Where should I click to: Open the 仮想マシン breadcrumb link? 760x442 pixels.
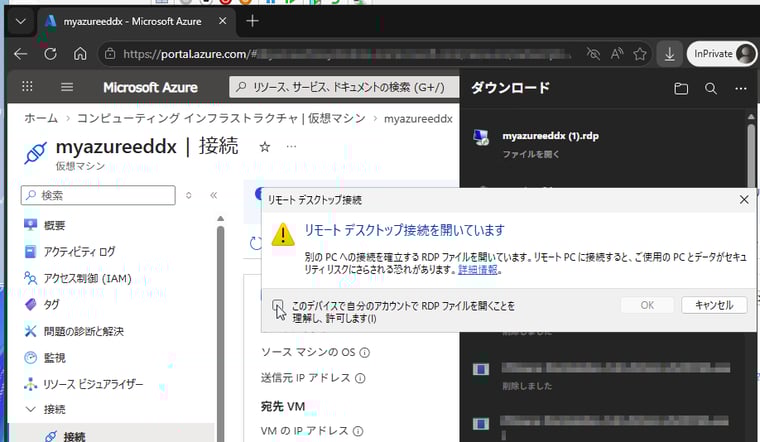click(x=221, y=118)
